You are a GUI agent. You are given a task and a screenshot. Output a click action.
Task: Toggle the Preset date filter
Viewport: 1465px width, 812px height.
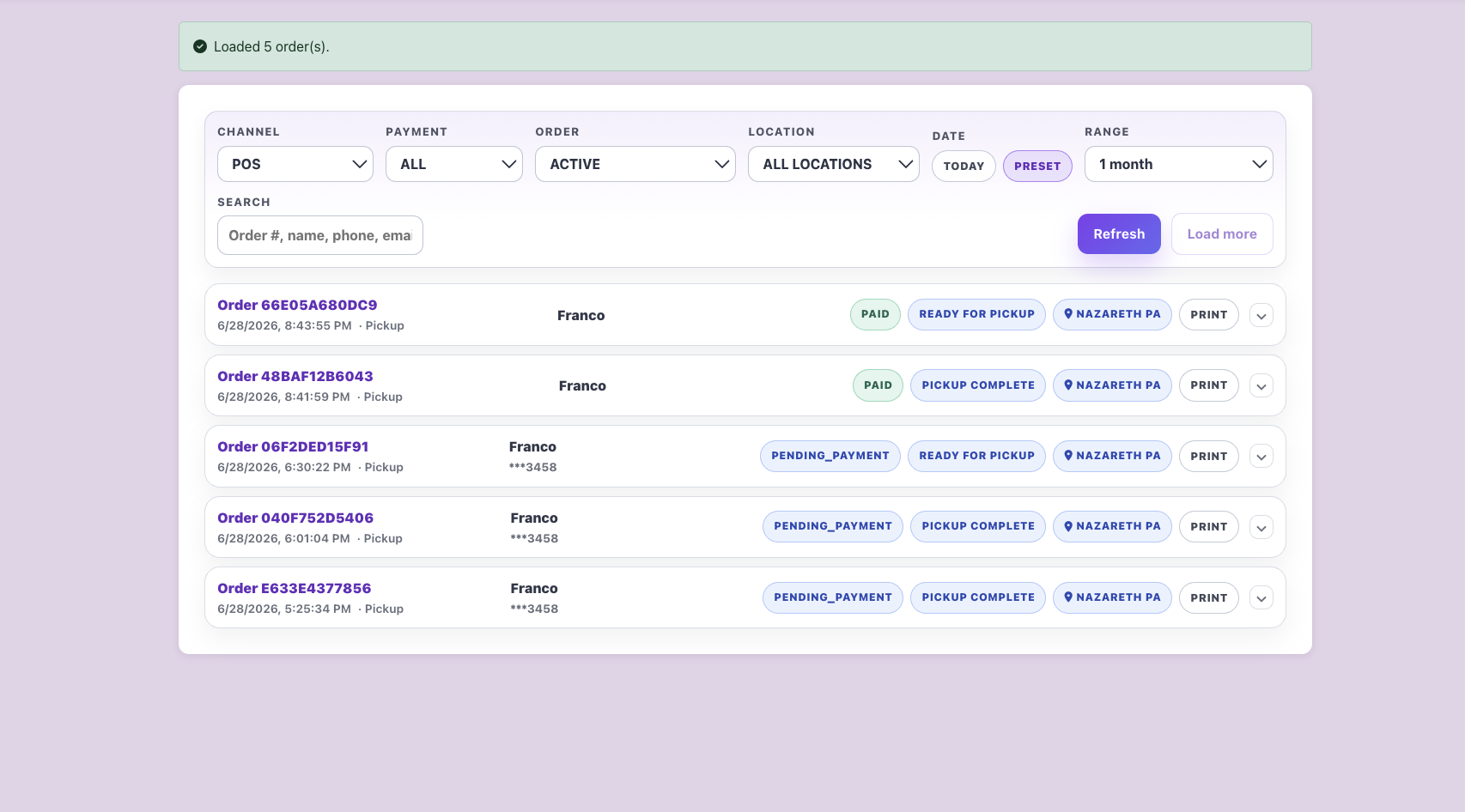[x=1037, y=167]
